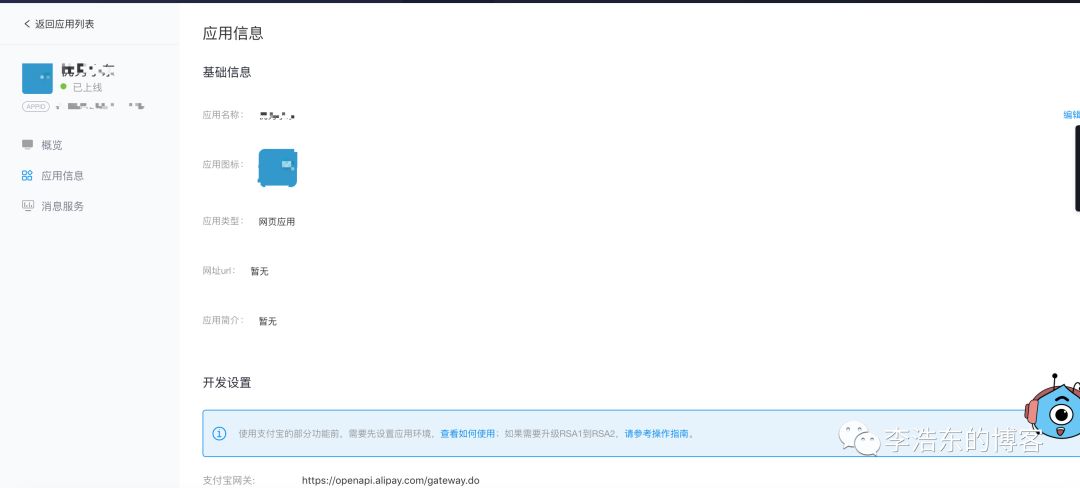Click 基础信息 section heading
The width and height of the screenshot is (1080, 488).
click(227, 72)
